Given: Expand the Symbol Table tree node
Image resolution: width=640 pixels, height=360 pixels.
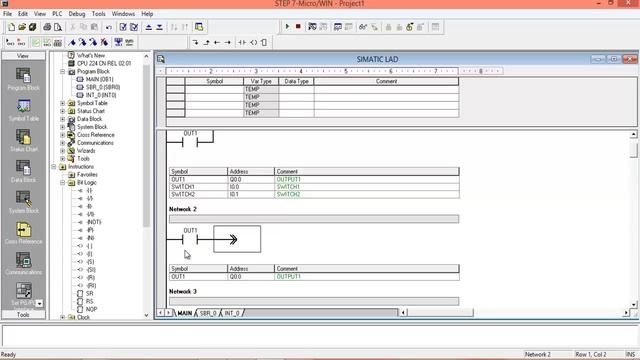Looking at the screenshot, I should [x=63, y=103].
